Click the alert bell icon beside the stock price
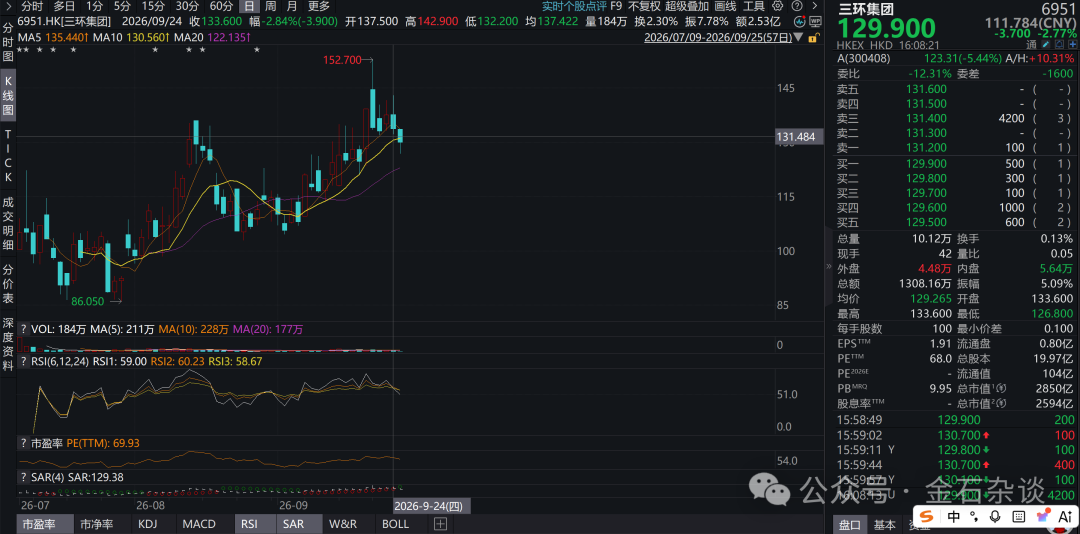1080x534 pixels. click(1059, 44)
